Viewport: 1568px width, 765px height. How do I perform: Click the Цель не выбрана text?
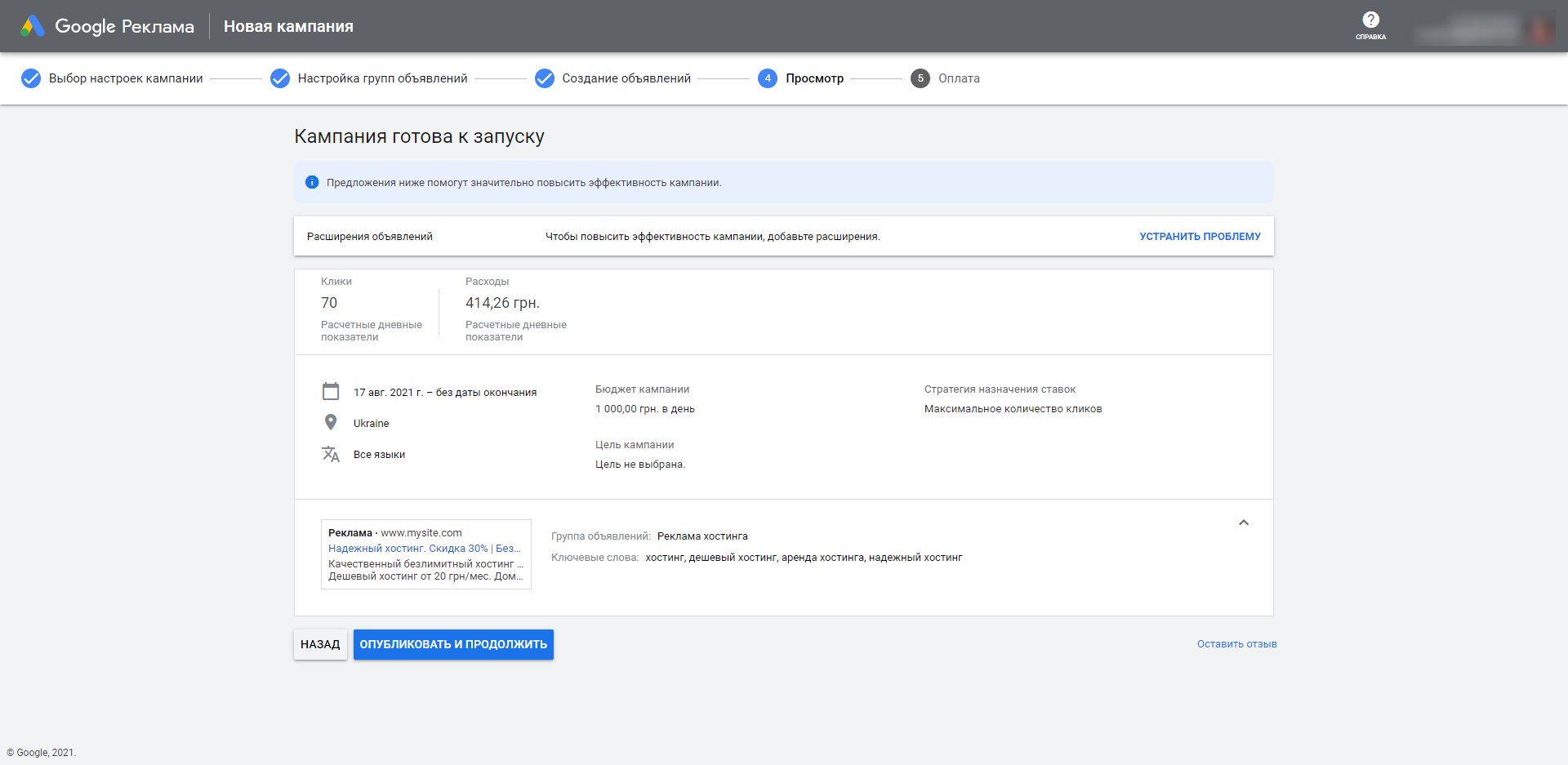click(640, 465)
